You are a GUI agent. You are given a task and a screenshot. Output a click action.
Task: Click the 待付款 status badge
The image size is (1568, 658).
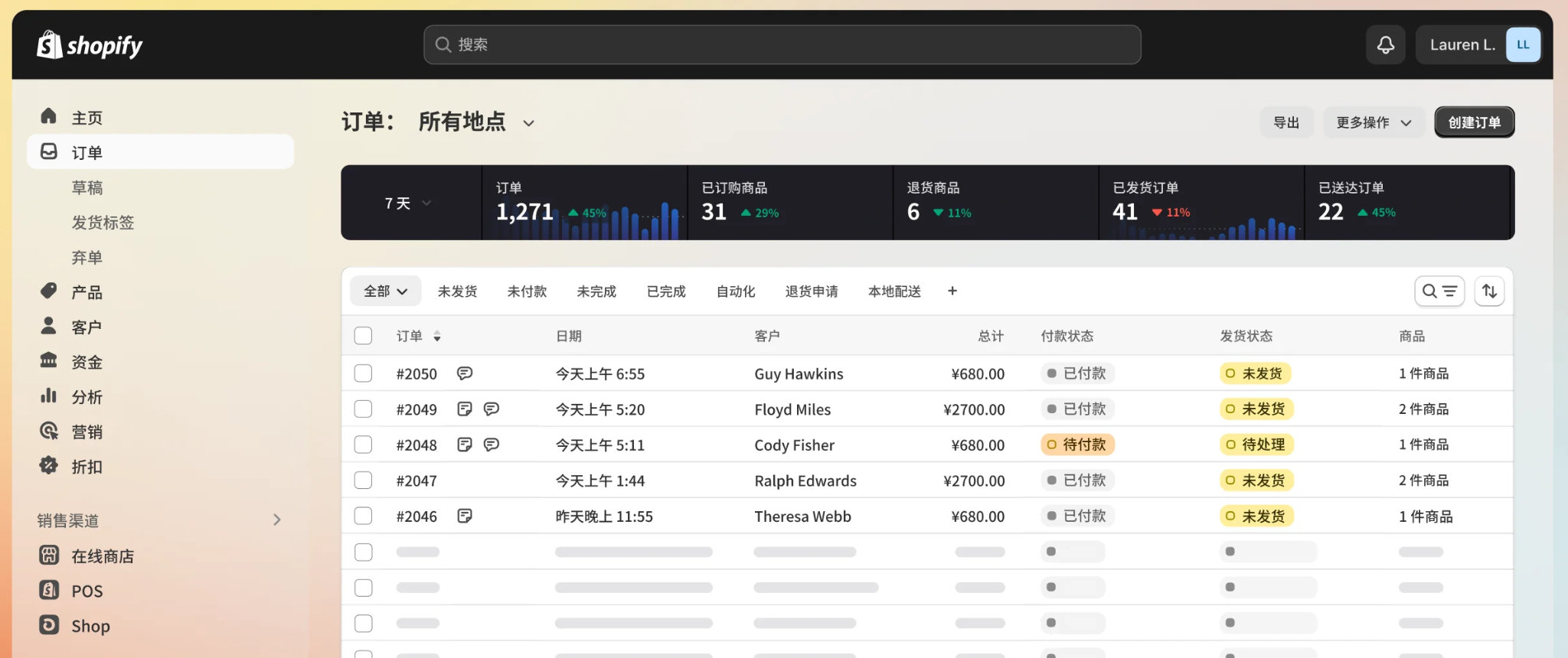tap(1077, 445)
